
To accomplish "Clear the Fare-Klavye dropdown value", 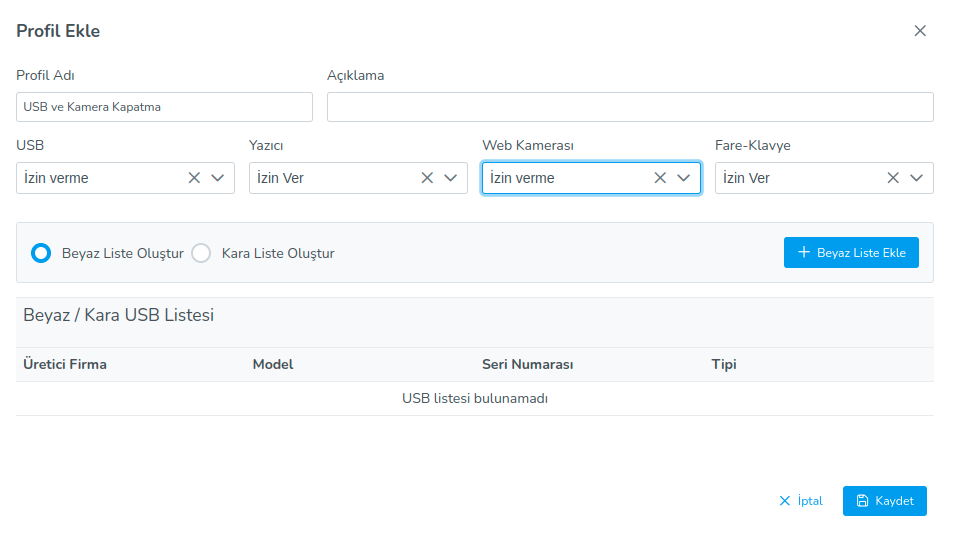I will click(x=893, y=178).
